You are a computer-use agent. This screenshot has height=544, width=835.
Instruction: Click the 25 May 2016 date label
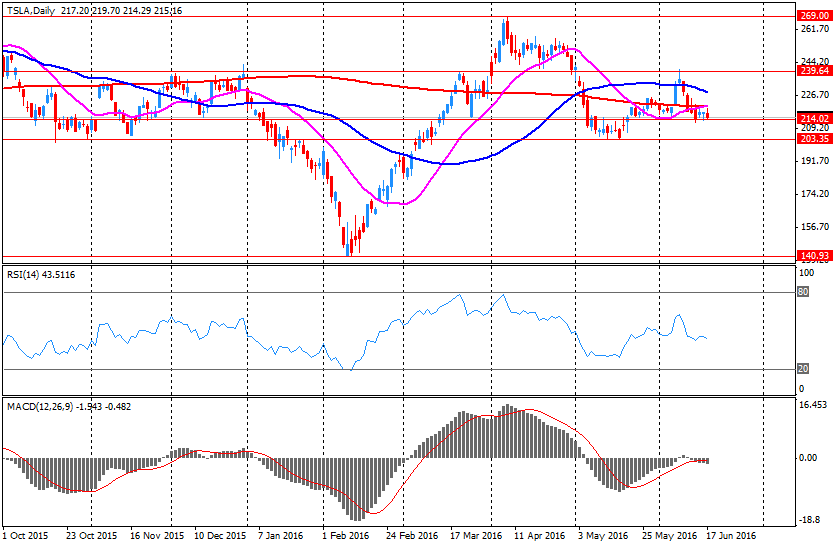pyautogui.click(x=669, y=535)
